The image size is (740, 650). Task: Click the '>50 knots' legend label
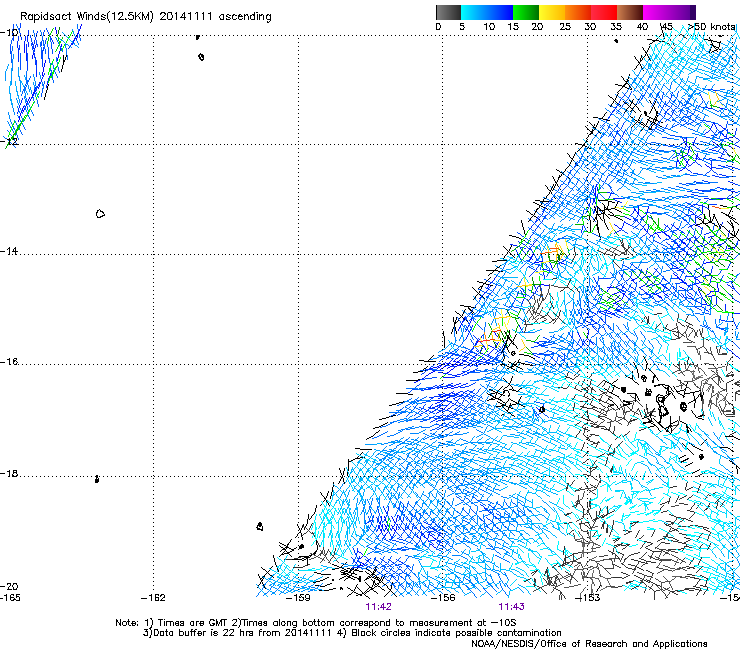711,26
